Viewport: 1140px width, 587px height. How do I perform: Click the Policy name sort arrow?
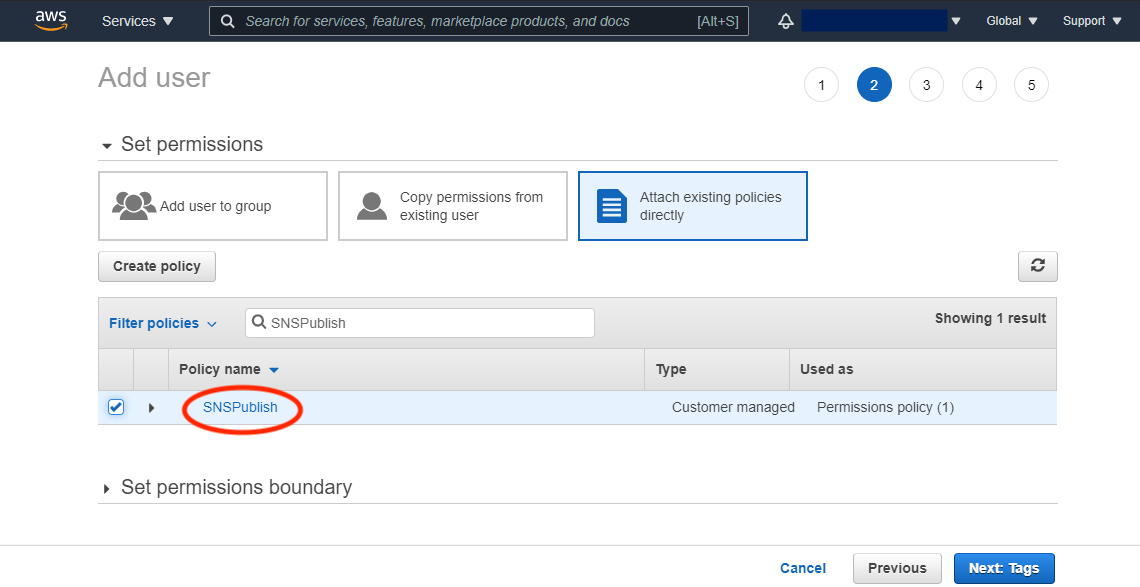click(273, 369)
